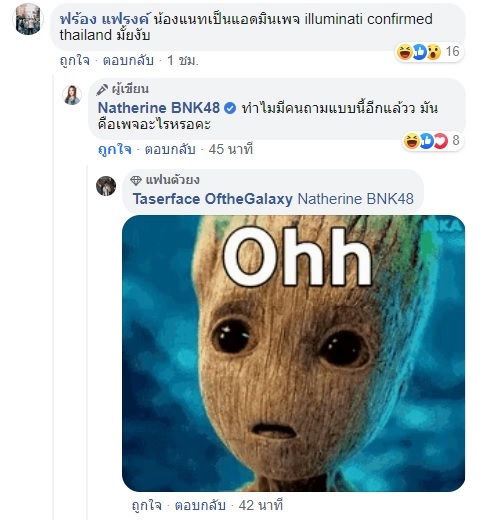Reply to the Groot GIF comment
Image resolution: width=500 pixels, height=520 pixels.
pos(200,505)
